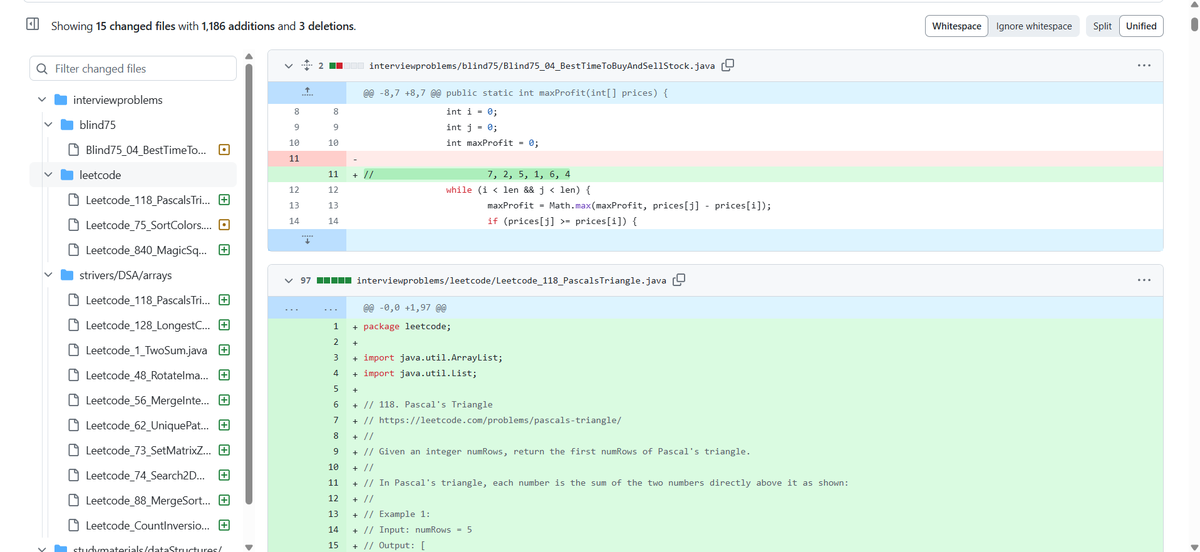Screen dimensions: 1200x552
Task: Click Leetcode_118_PascalsTri... under the leetcode folder
Action: click(x=146, y=200)
